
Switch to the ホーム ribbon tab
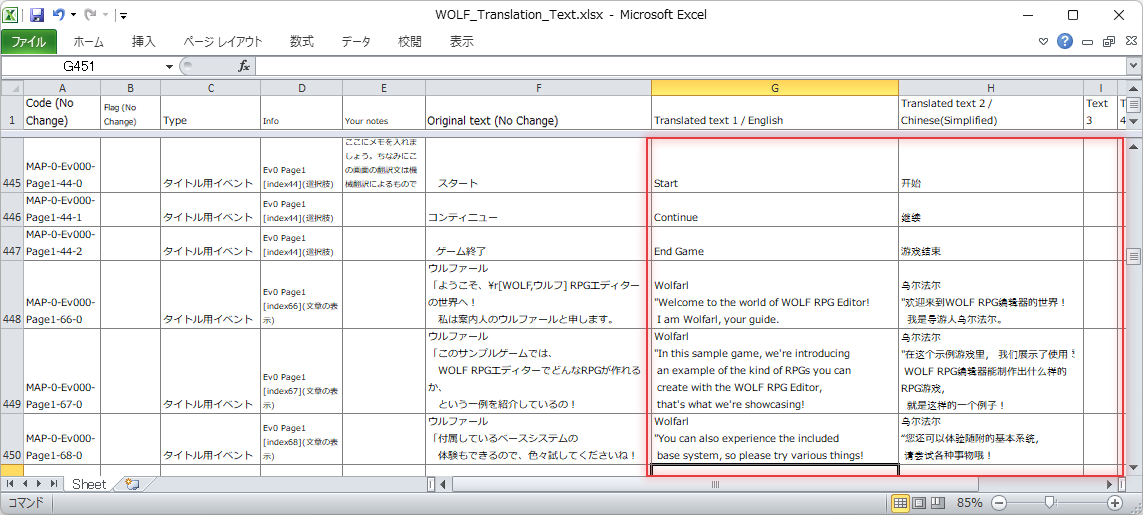coord(88,42)
